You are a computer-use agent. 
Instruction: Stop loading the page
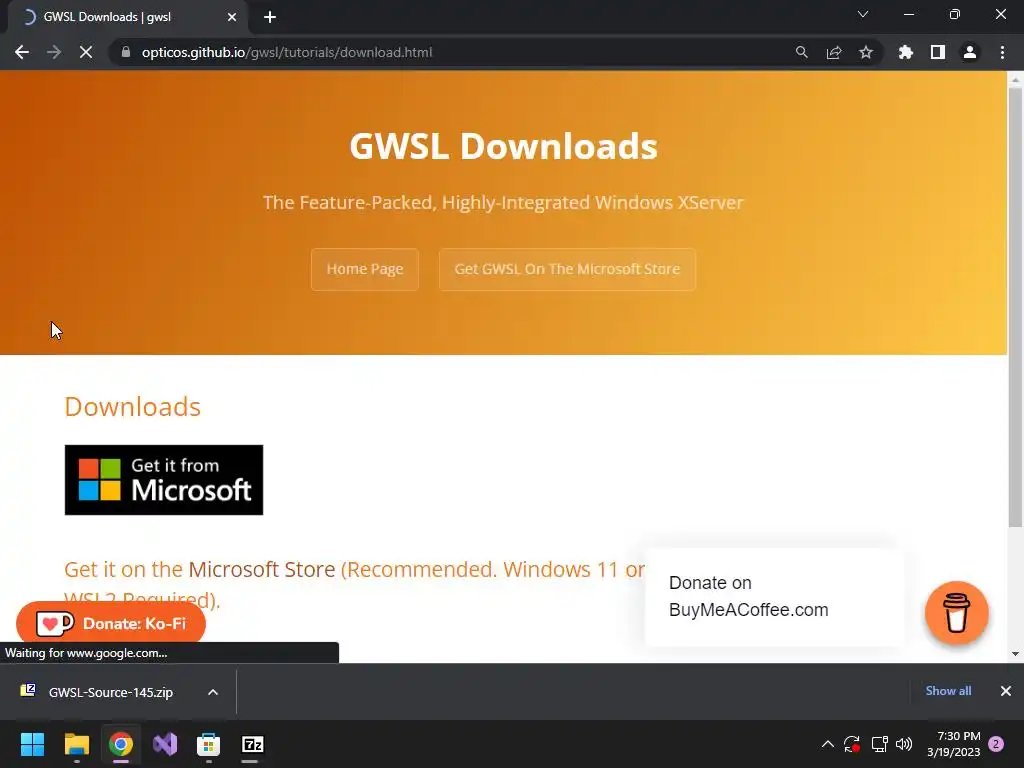pos(86,52)
